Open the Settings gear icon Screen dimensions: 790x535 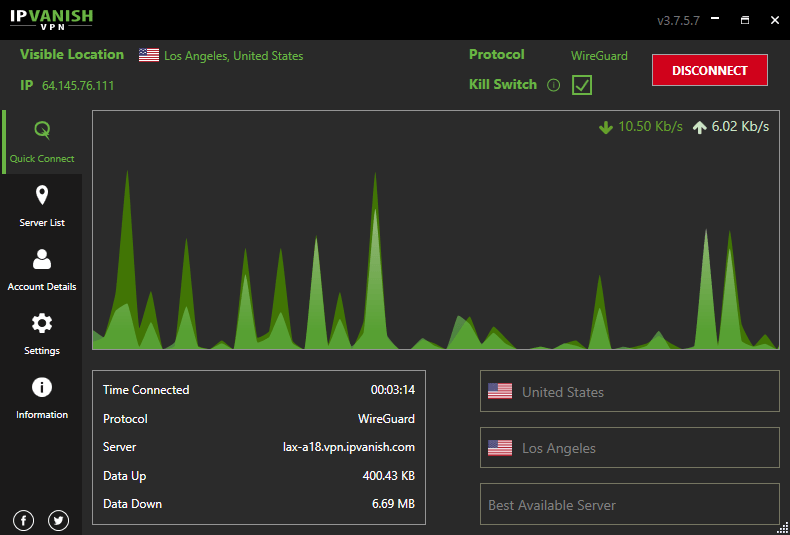[42, 323]
